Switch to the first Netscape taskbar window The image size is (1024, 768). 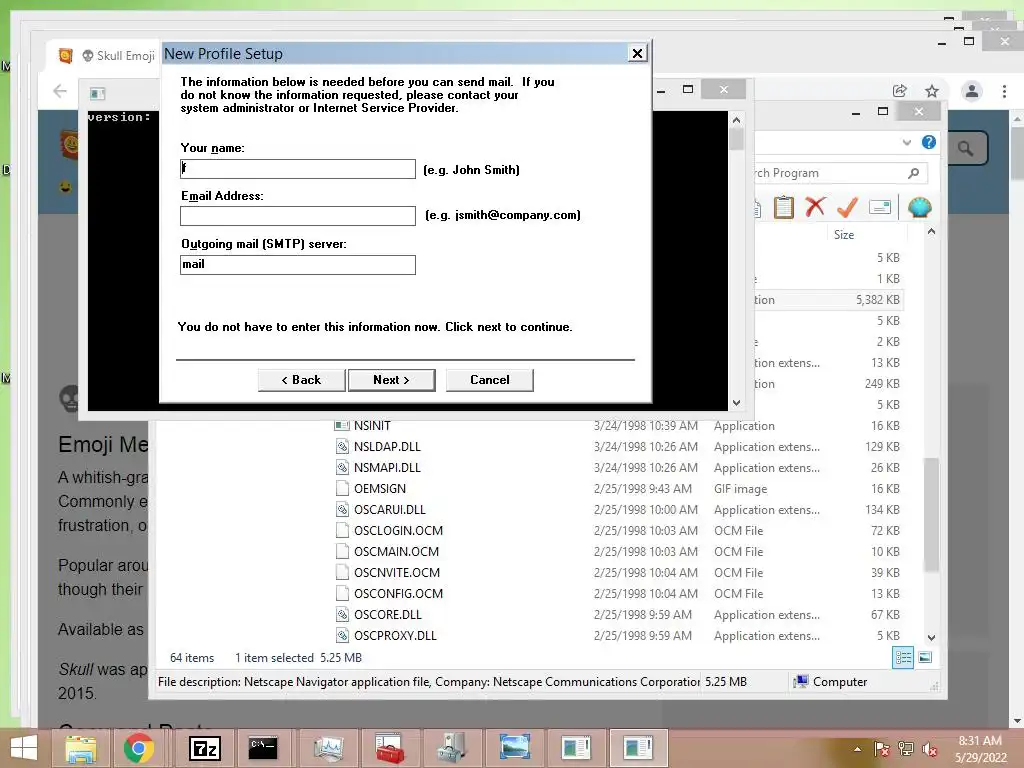pyautogui.click(x=576, y=748)
